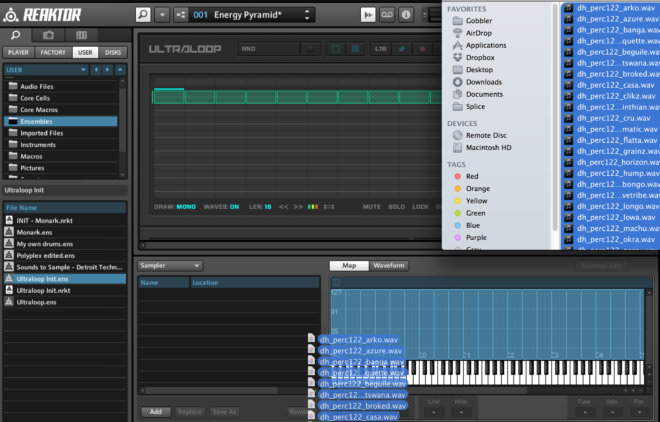660x422 pixels.
Task: Click the L16 button in Ultraloop
Action: click(x=381, y=49)
